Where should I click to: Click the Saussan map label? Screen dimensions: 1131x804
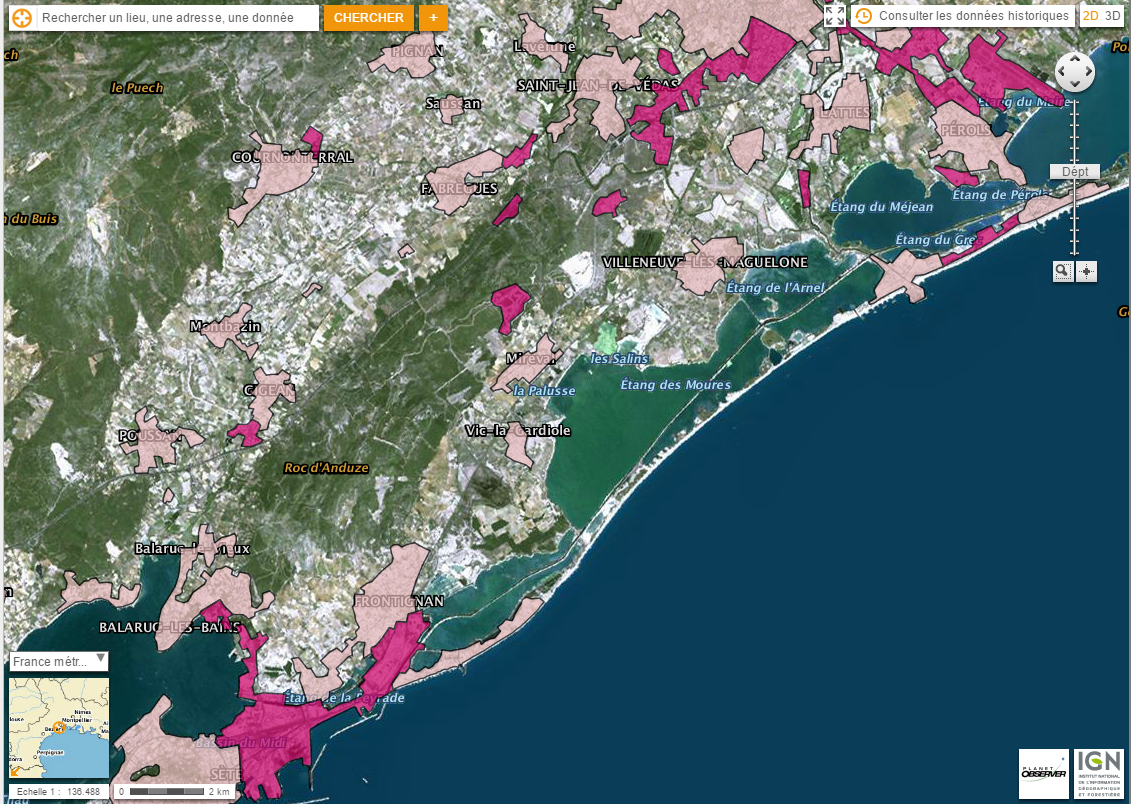453,103
